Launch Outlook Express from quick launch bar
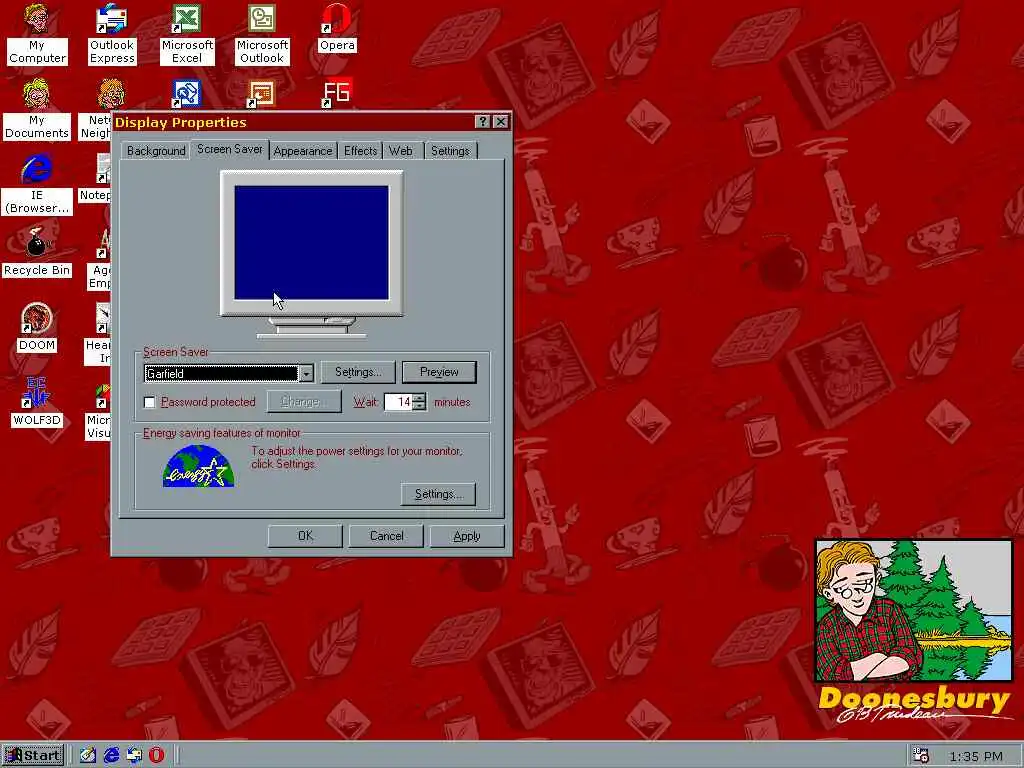 [x=134, y=755]
